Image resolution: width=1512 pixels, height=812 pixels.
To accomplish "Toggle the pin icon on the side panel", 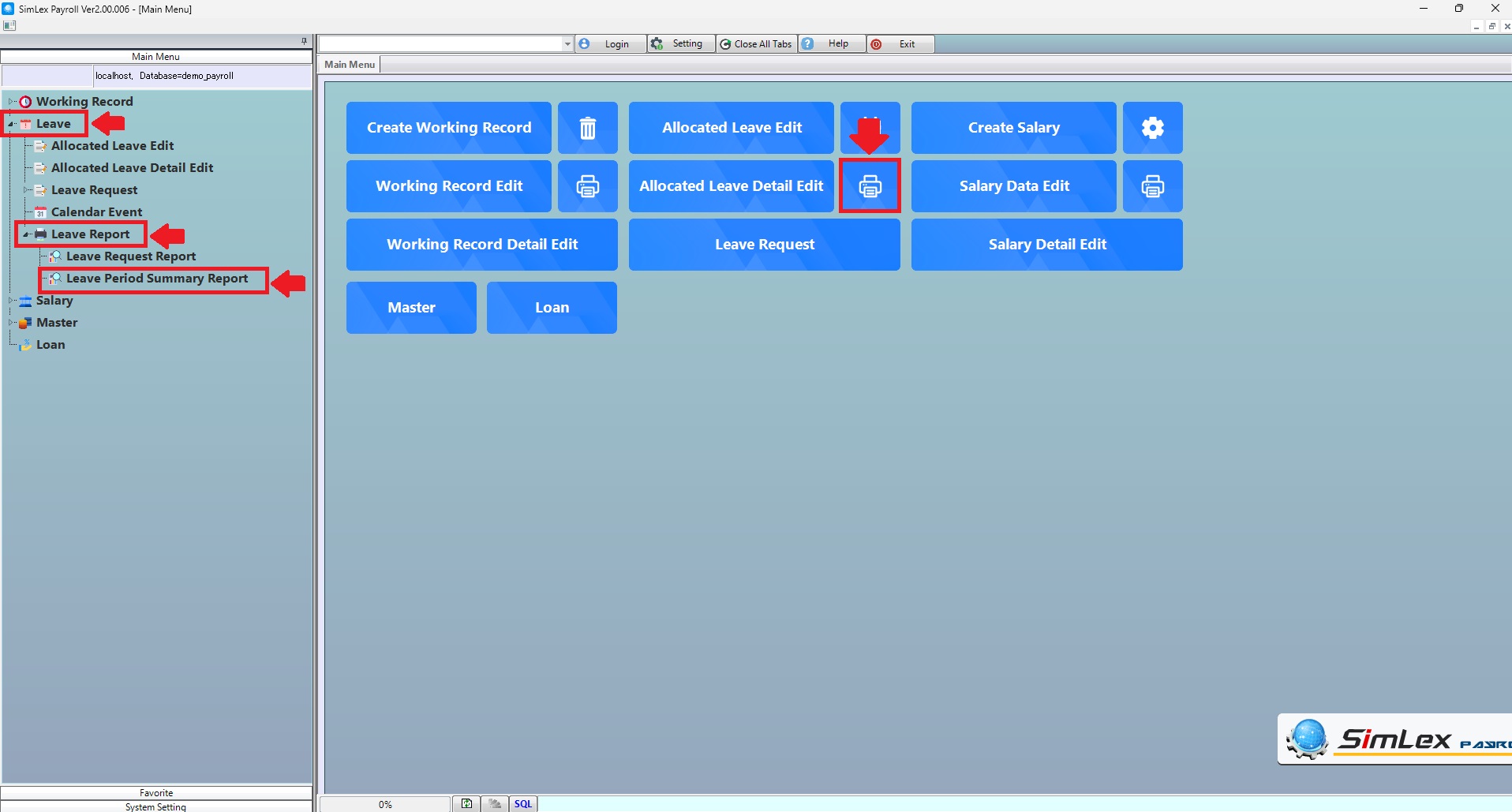I will [x=304, y=41].
